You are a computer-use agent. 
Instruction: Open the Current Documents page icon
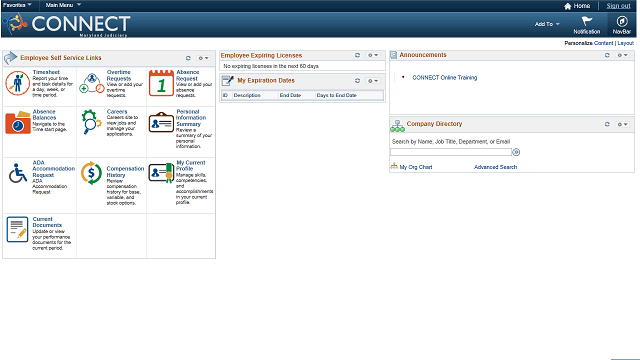click(18, 229)
